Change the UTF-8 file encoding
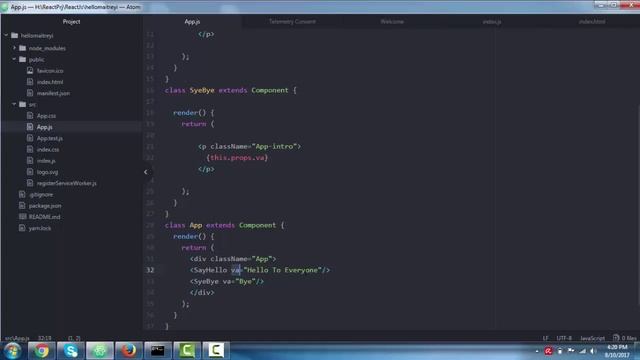 tap(564, 338)
